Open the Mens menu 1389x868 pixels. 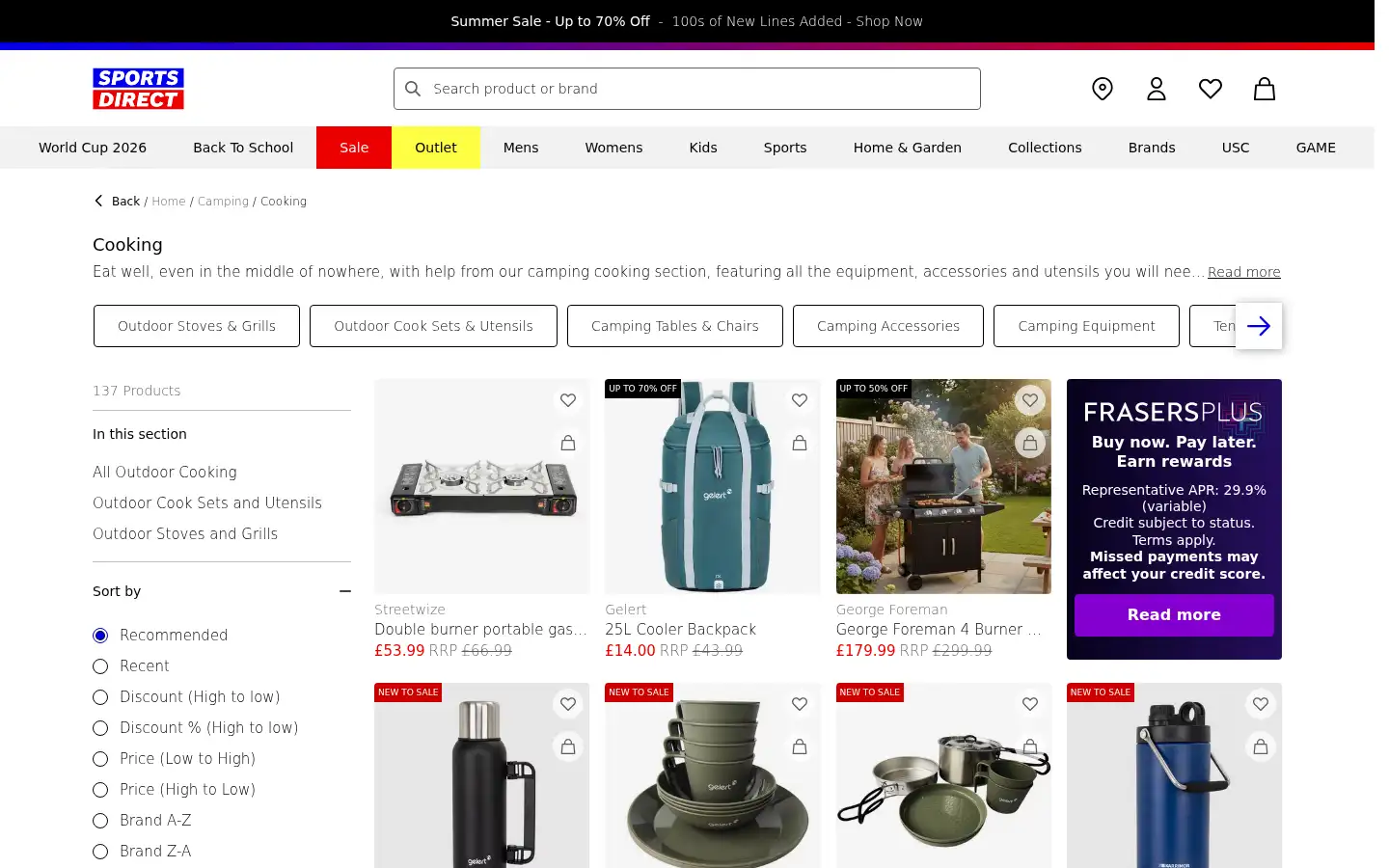521,148
